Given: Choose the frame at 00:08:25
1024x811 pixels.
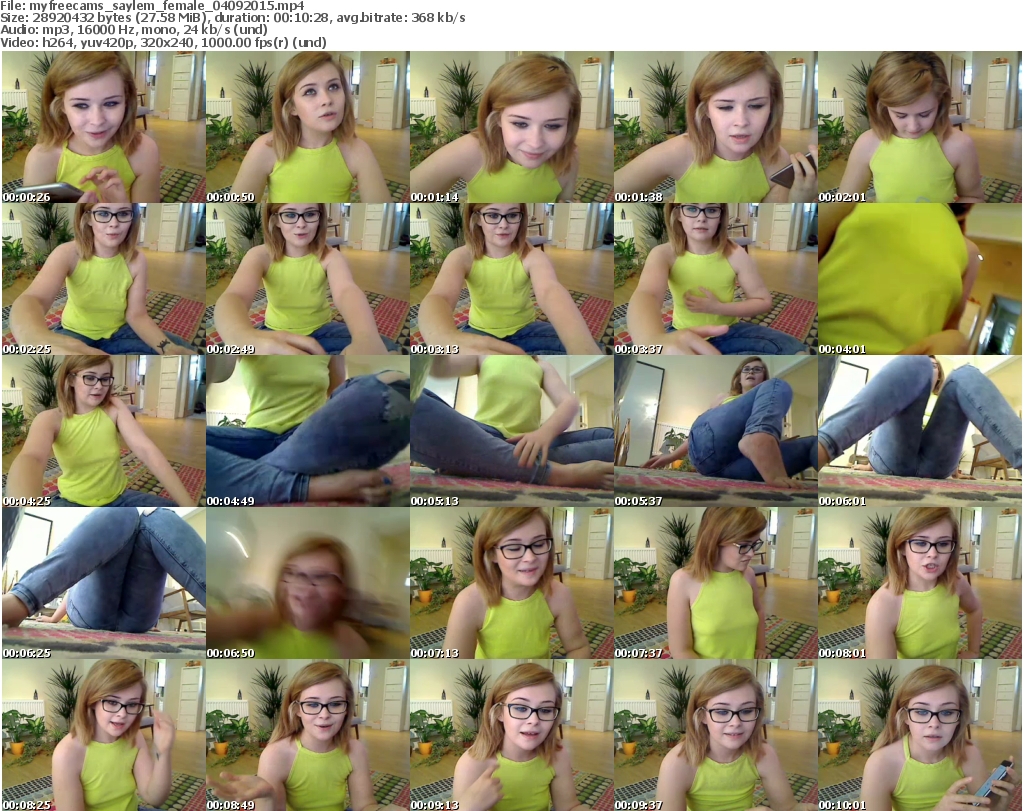Looking at the screenshot, I should coord(103,735).
